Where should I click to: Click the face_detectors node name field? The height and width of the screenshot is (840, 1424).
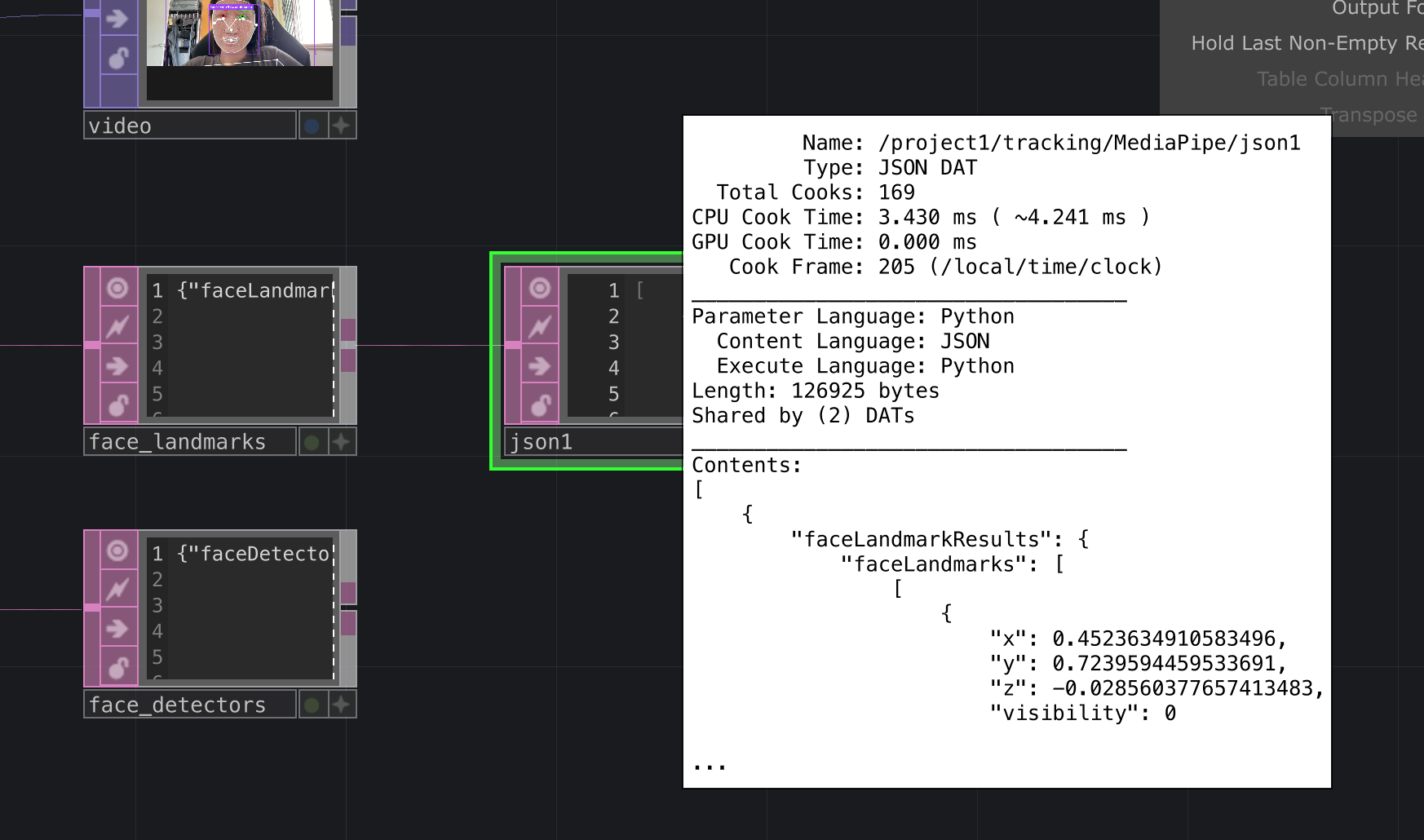[189, 705]
